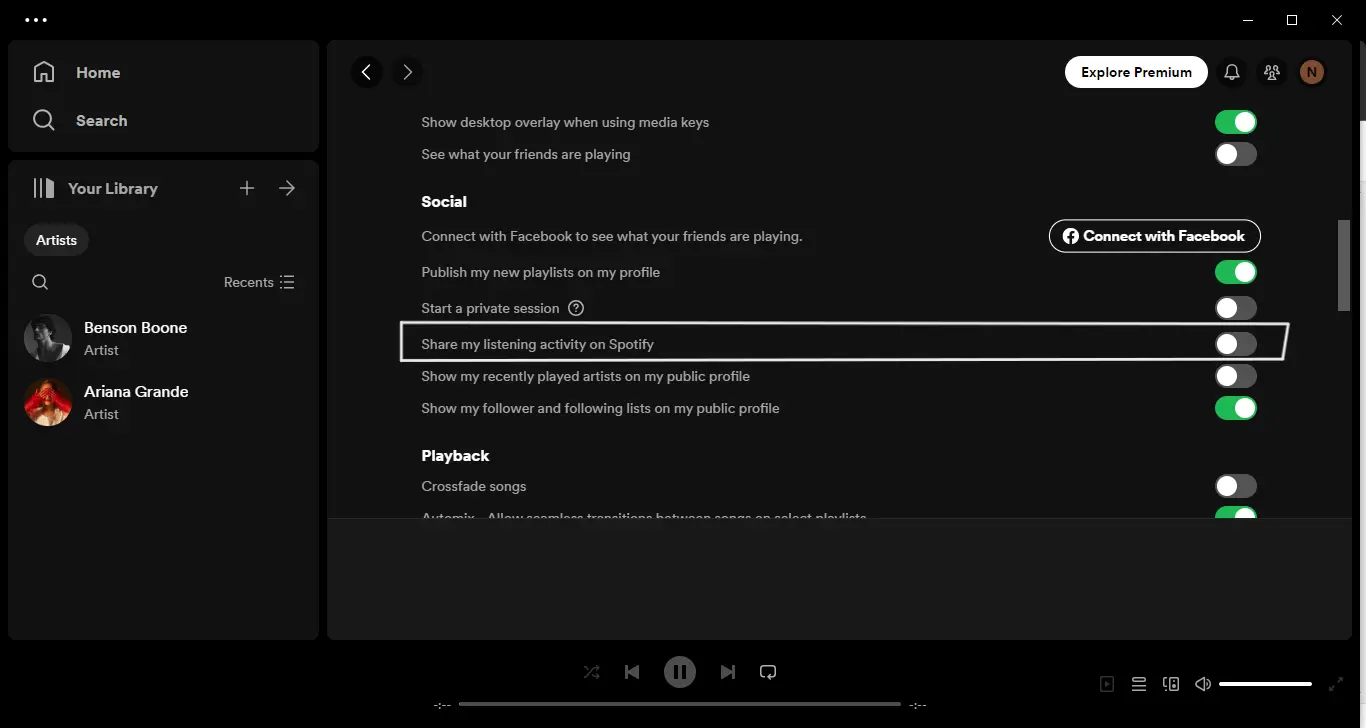Pause playback with the center button

pyautogui.click(x=680, y=672)
